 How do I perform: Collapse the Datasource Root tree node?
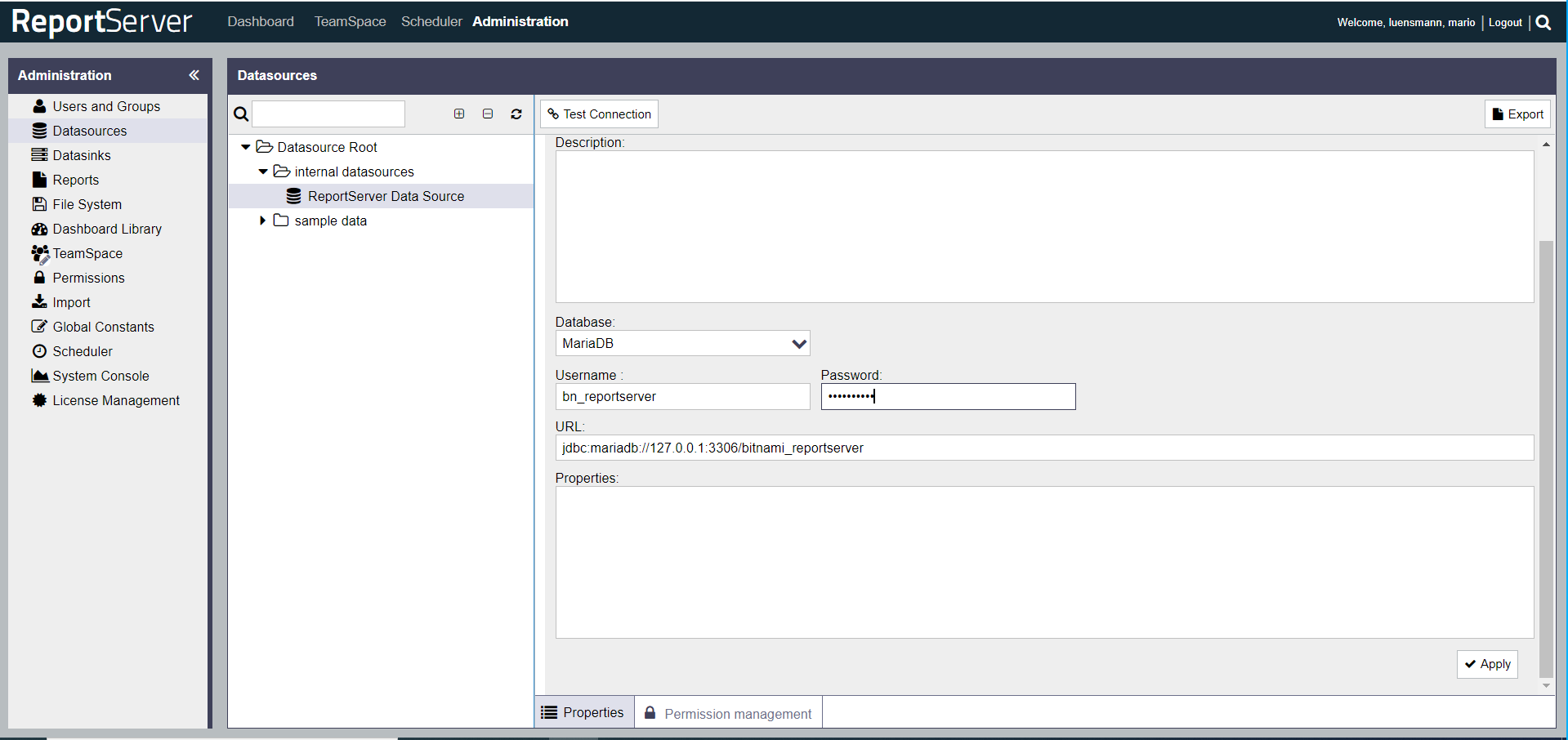(x=245, y=147)
